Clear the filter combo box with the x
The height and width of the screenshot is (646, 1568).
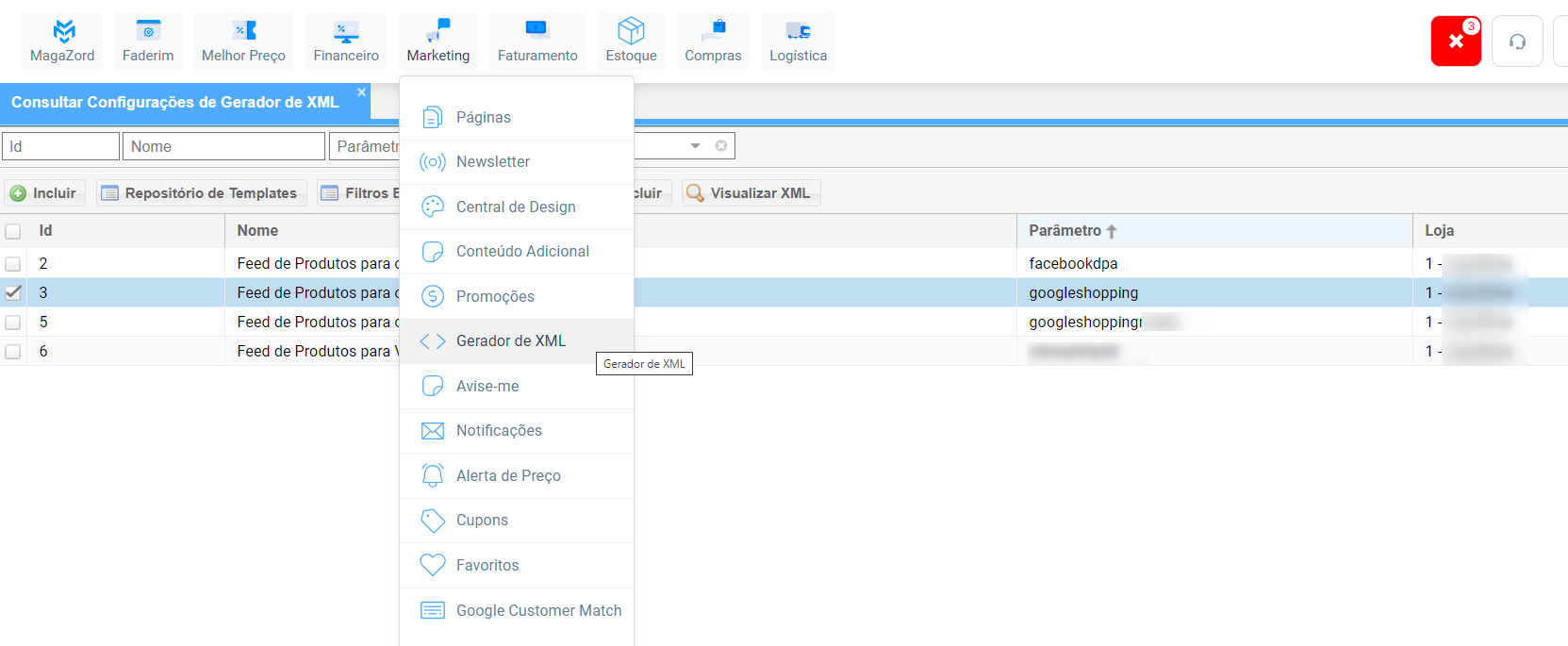[x=721, y=146]
